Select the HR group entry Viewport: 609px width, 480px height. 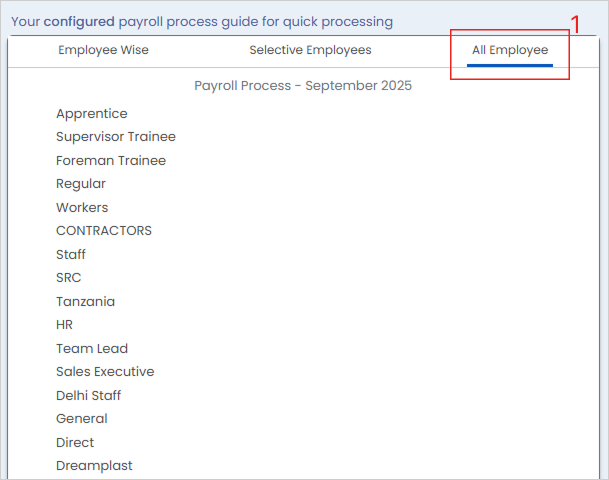65,325
